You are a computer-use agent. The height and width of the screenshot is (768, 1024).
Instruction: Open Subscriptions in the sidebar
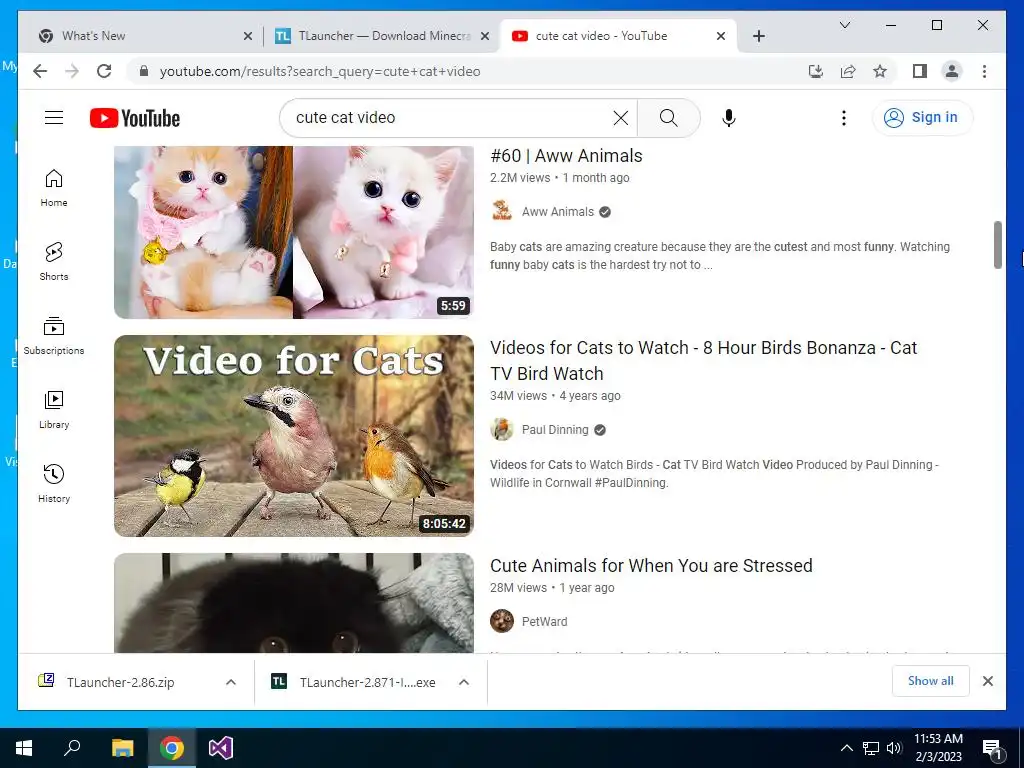54,336
